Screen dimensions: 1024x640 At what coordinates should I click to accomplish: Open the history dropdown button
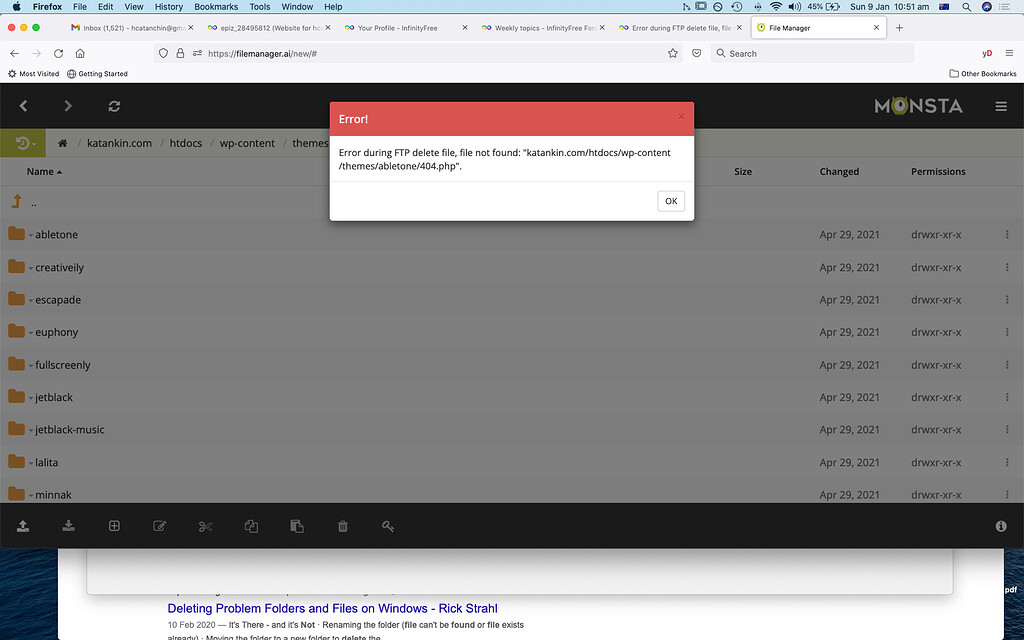click(x=23, y=144)
